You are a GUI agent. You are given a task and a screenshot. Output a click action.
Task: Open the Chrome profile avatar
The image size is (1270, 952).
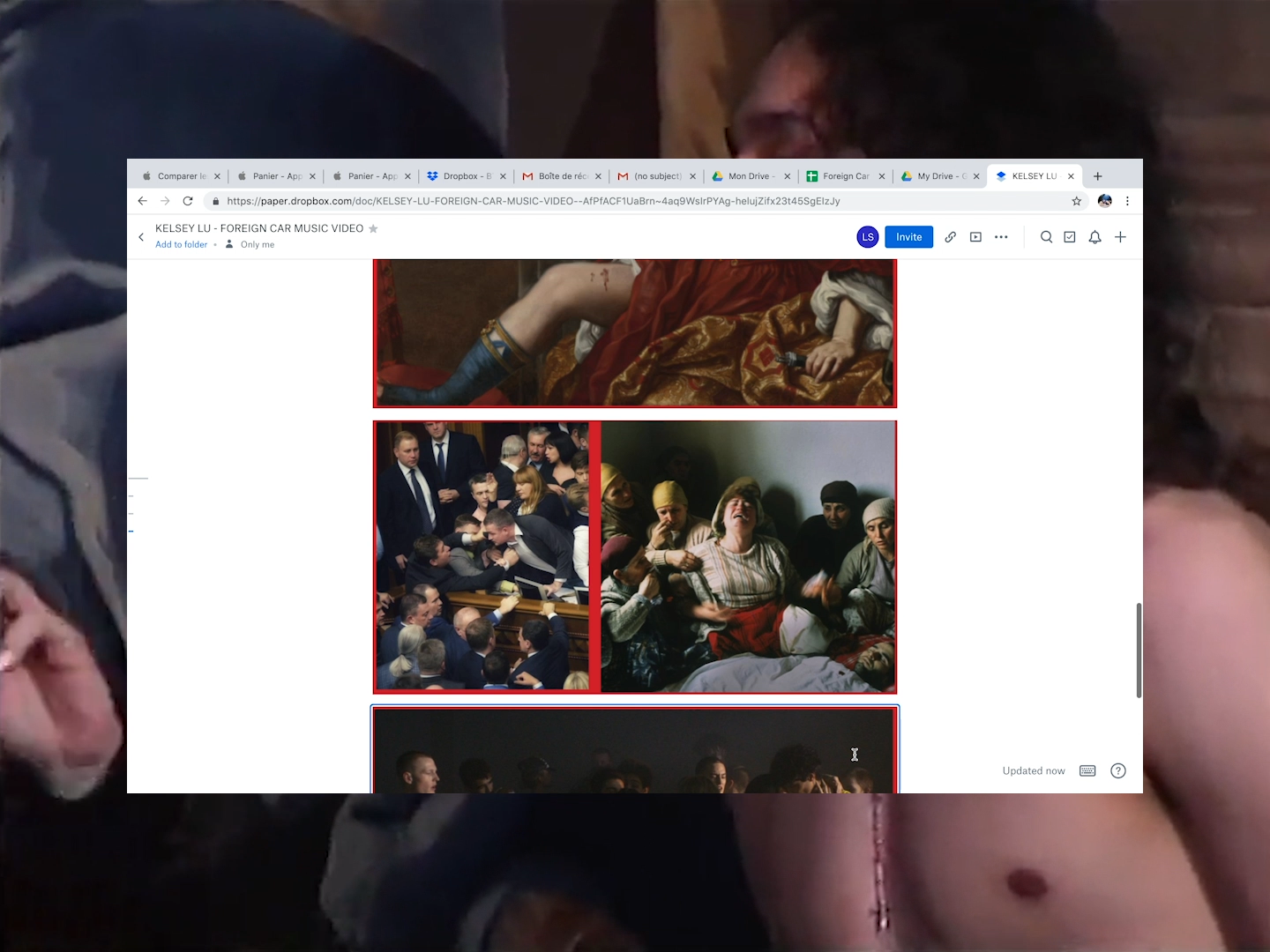point(1104,201)
